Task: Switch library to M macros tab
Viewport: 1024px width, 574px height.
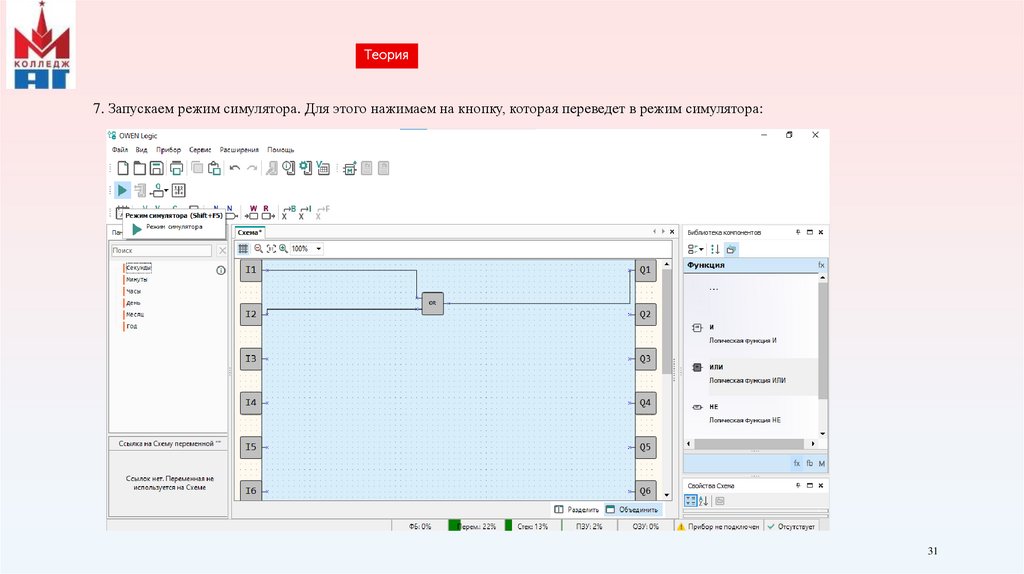Action: pos(822,463)
